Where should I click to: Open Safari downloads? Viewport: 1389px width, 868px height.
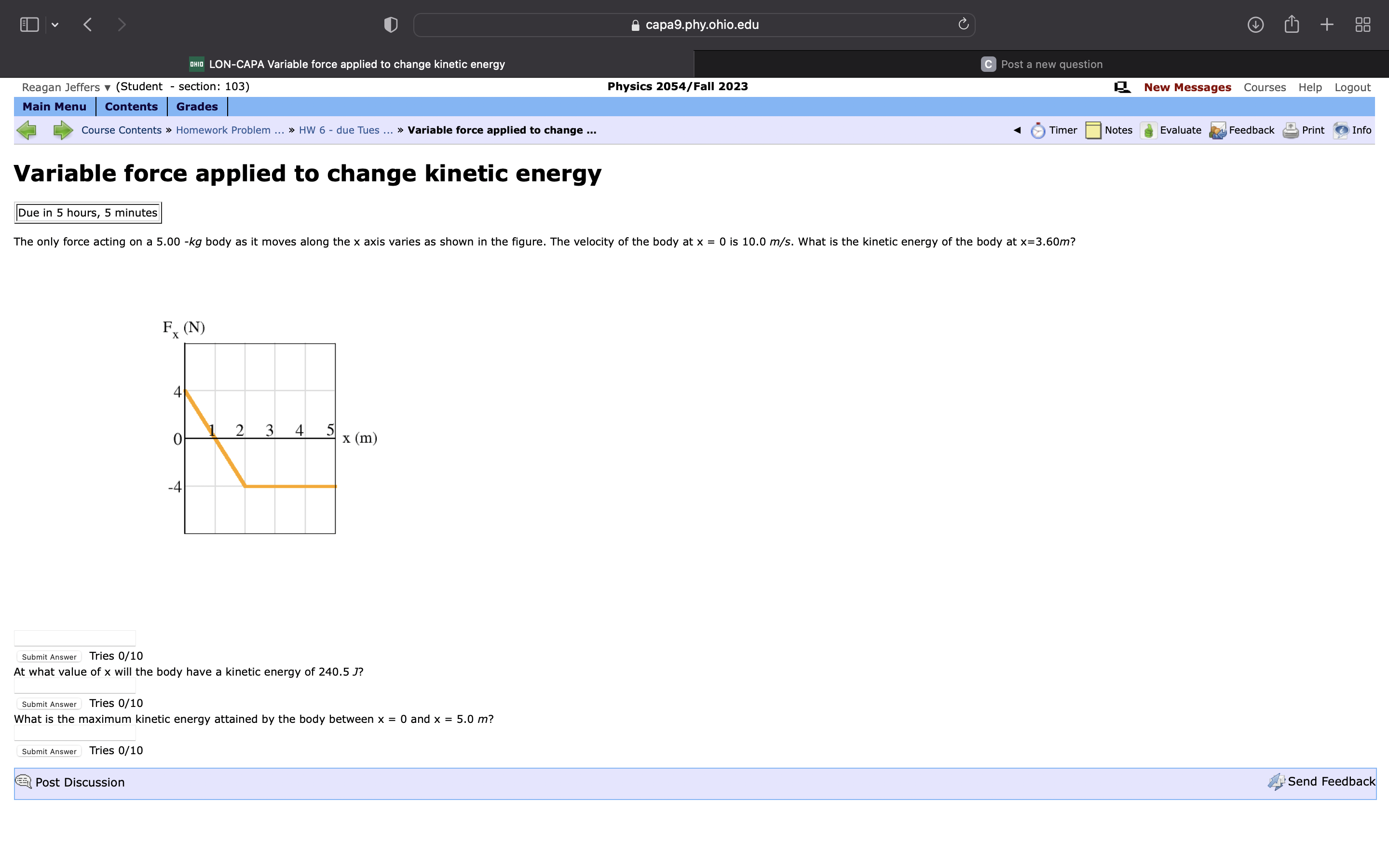click(1255, 24)
